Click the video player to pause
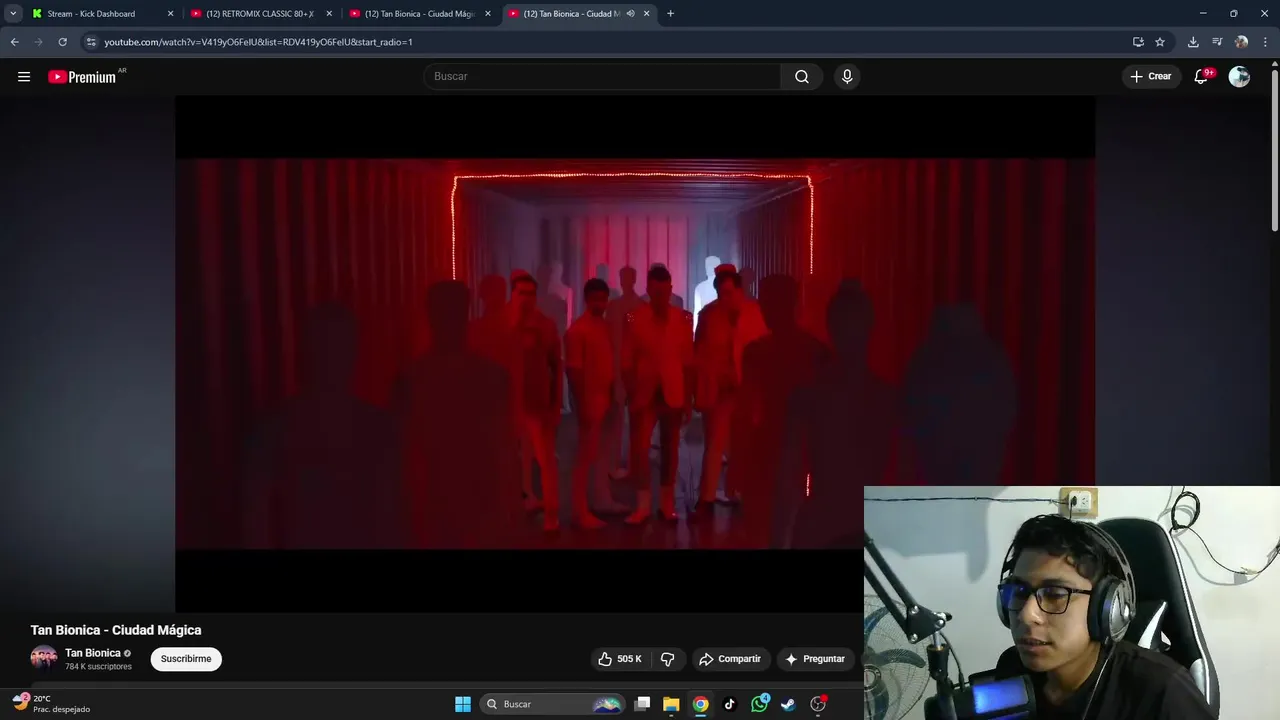Image resolution: width=1280 pixels, height=720 pixels. [x=635, y=353]
